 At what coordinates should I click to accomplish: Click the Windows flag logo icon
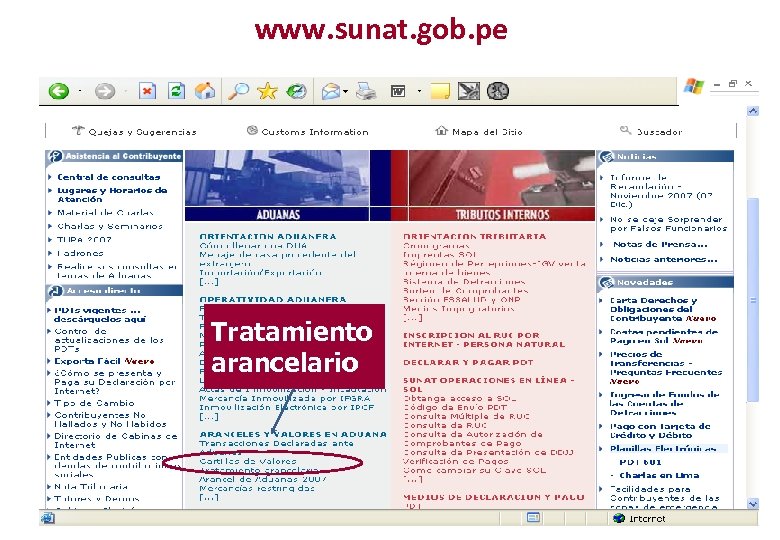(x=693, y=86)
